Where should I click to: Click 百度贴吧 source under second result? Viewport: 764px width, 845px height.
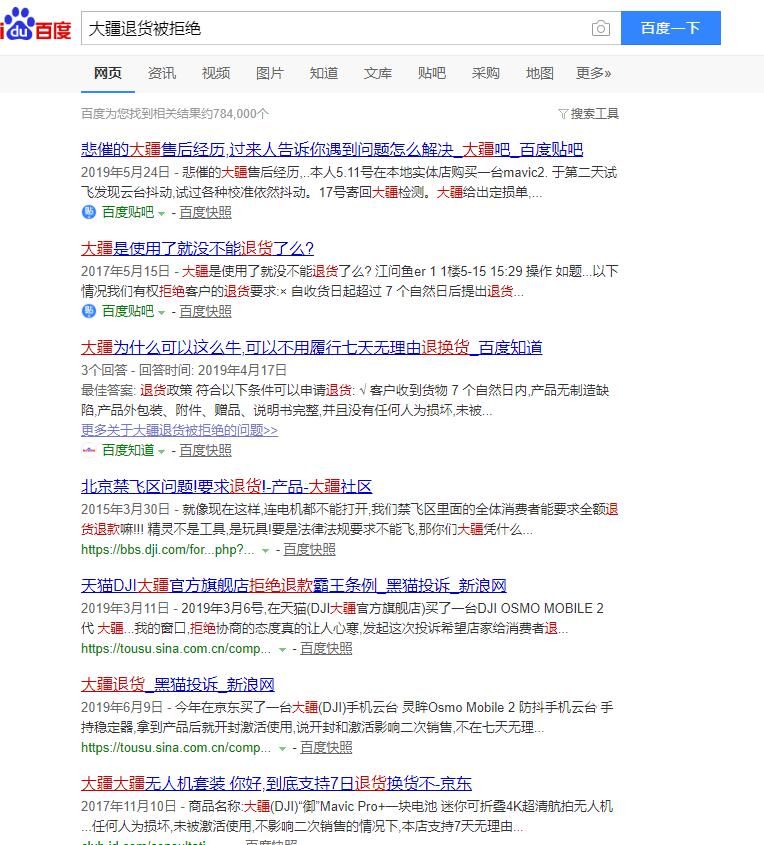[128, 311]
